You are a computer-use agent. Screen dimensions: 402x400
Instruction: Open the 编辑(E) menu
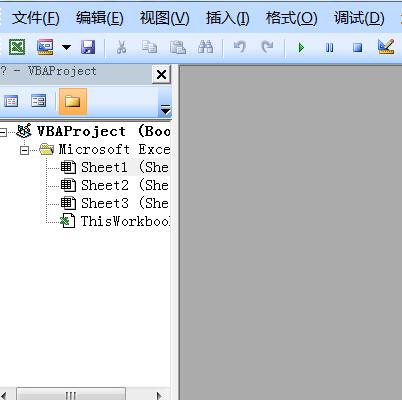tap(100, 18)
